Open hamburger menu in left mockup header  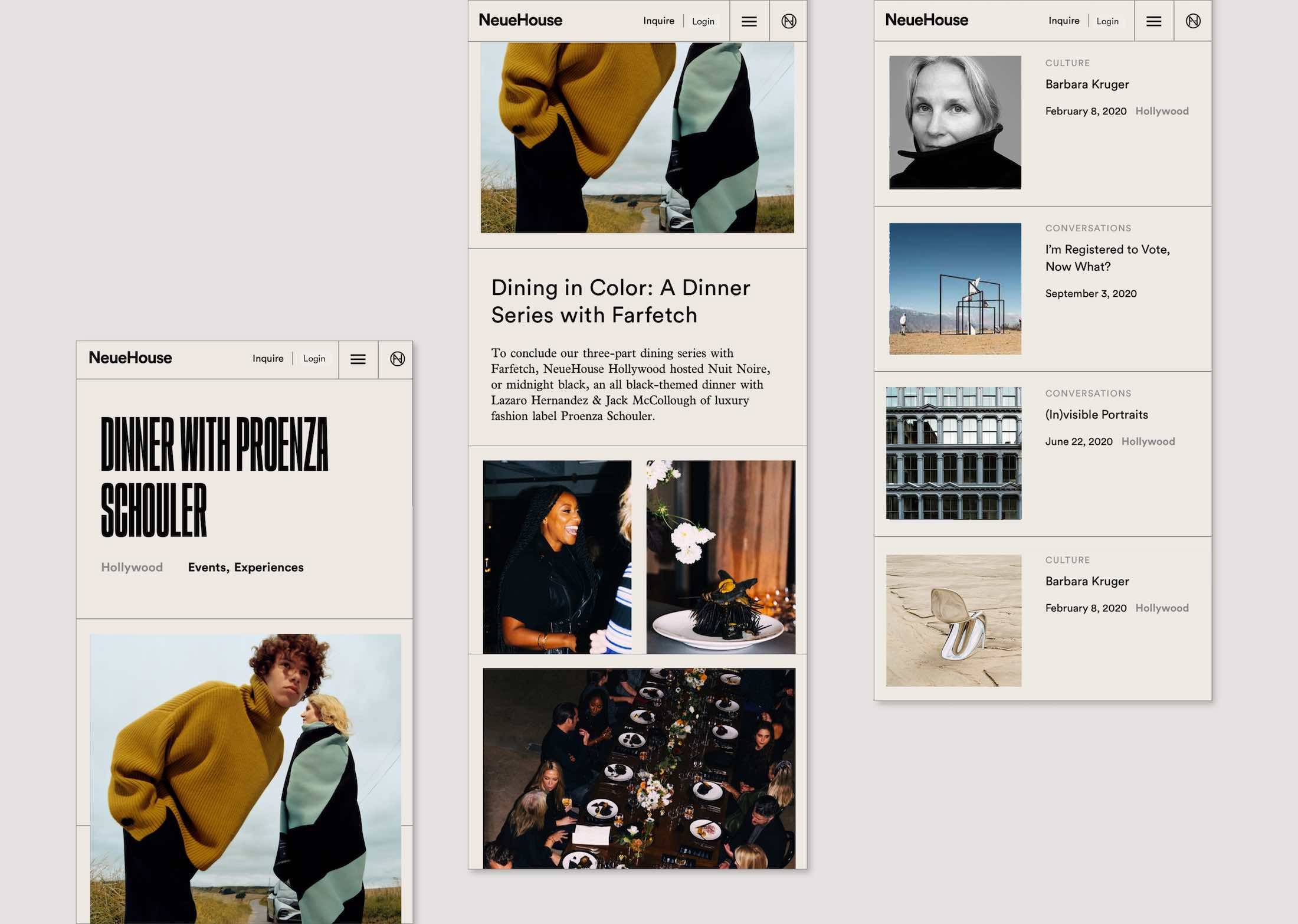(358, 359)
